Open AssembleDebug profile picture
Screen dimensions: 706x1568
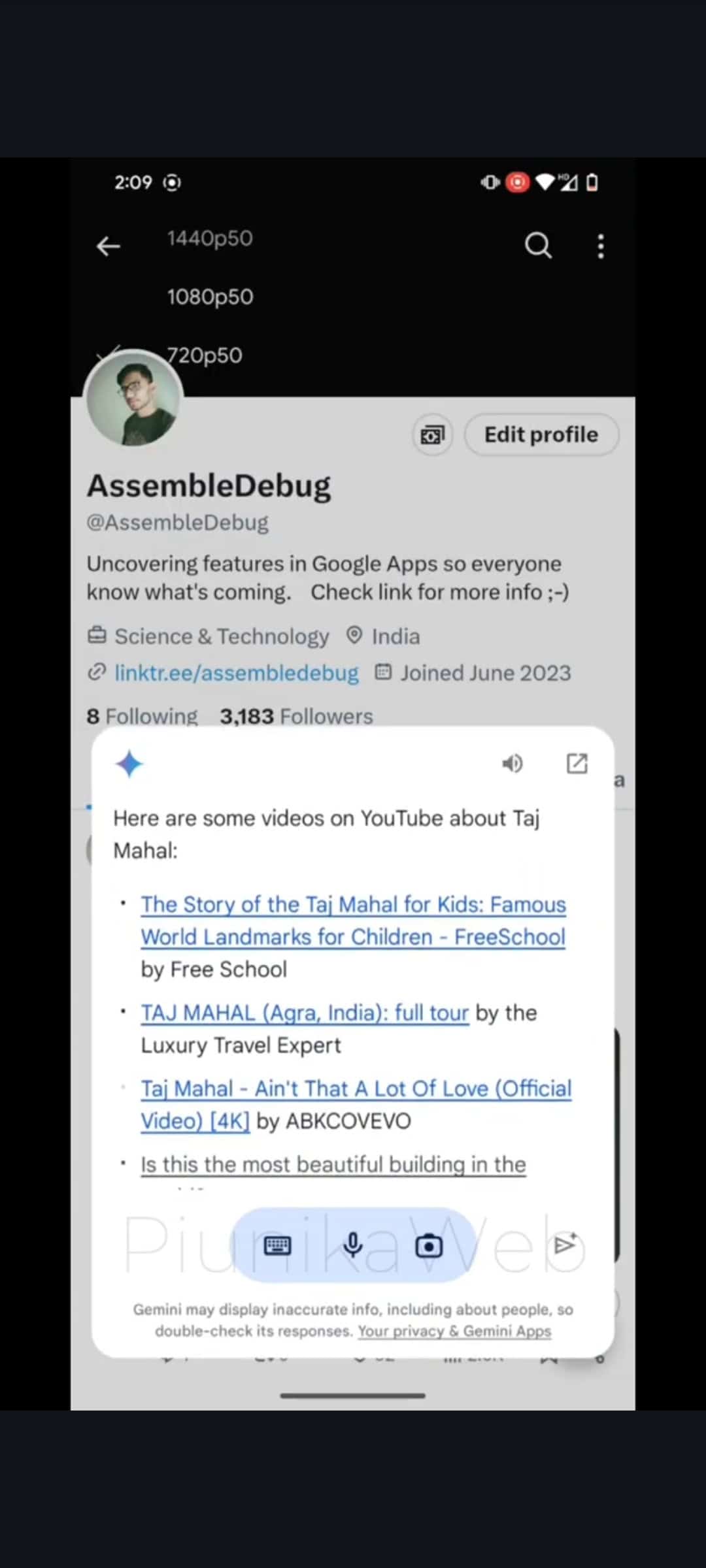coord(133,399)
